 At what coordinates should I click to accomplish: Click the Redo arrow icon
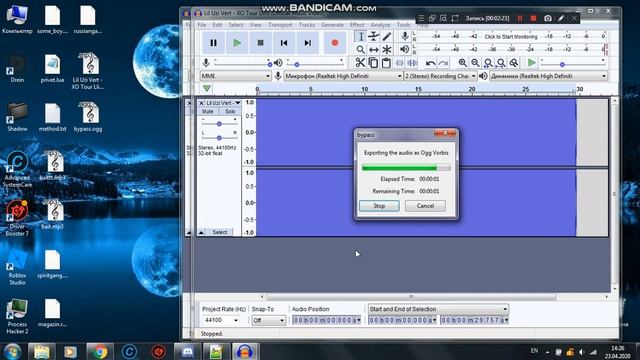[x=443, y=63]
